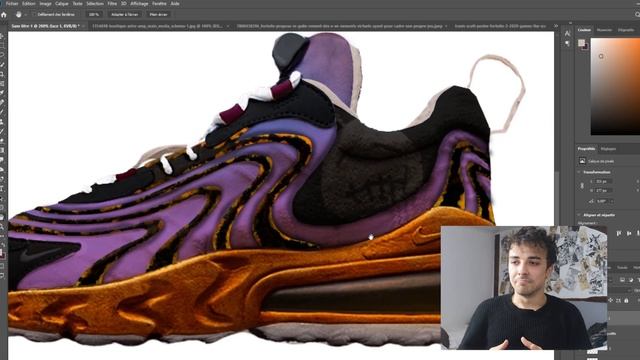Close the third document tab

coord(446,26)
